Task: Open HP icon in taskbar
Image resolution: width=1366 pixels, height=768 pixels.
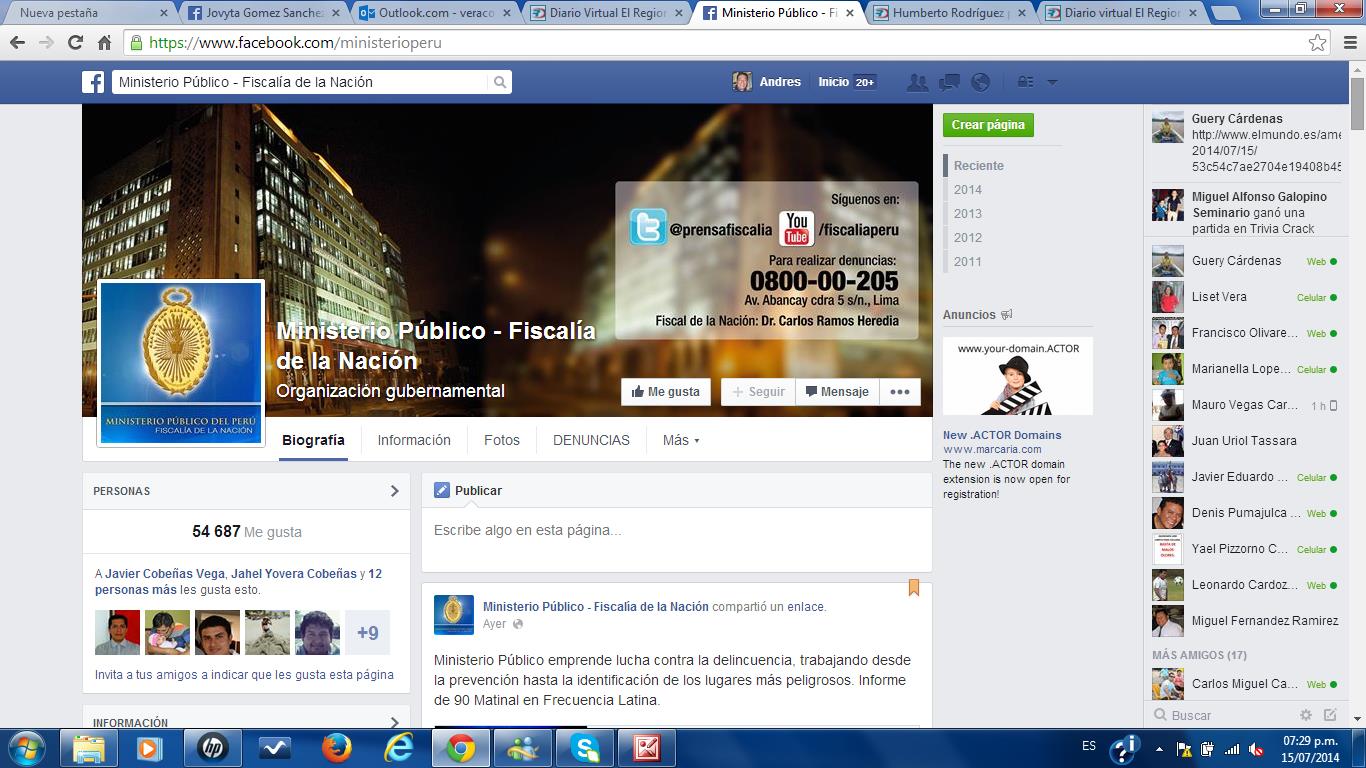Action: click(213, 748)
